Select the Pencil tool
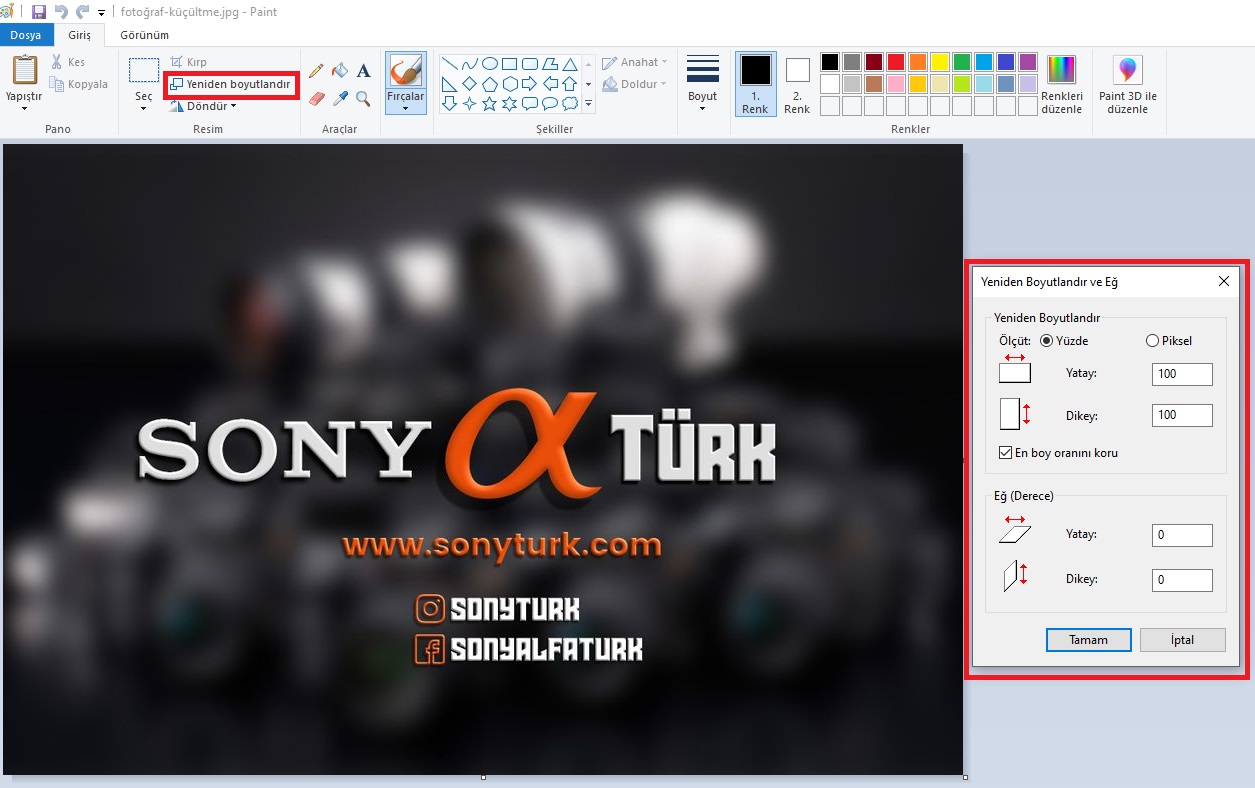The height and width of the screenshot is (788, 1255). (x=316, y=70)
